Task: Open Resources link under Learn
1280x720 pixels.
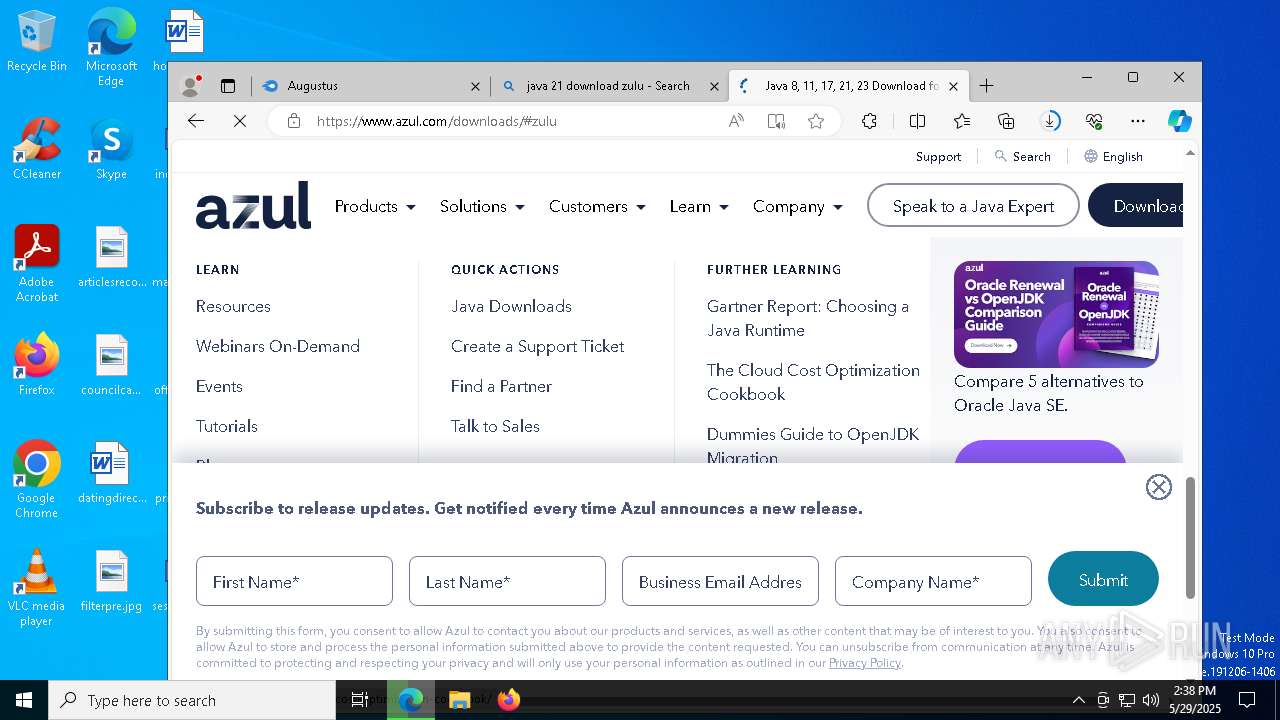Action: pyautogui.click(x=233, y=306)
